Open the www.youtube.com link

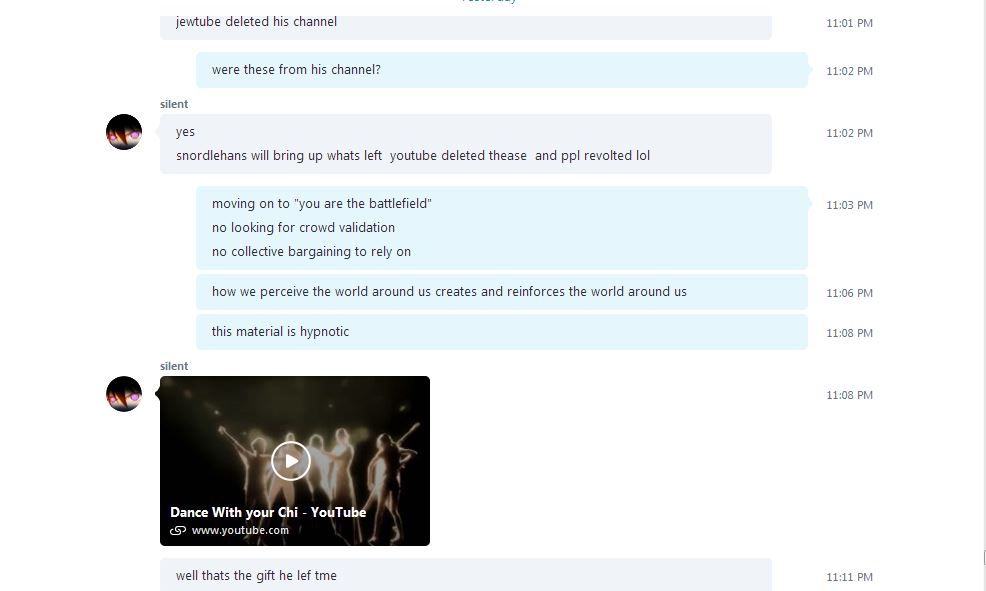pos(240,530)
